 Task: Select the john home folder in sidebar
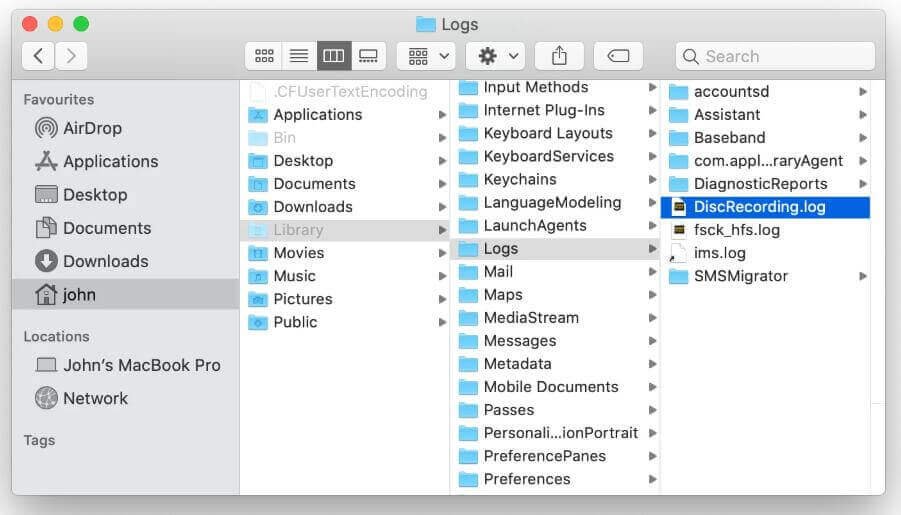[125, 294]
